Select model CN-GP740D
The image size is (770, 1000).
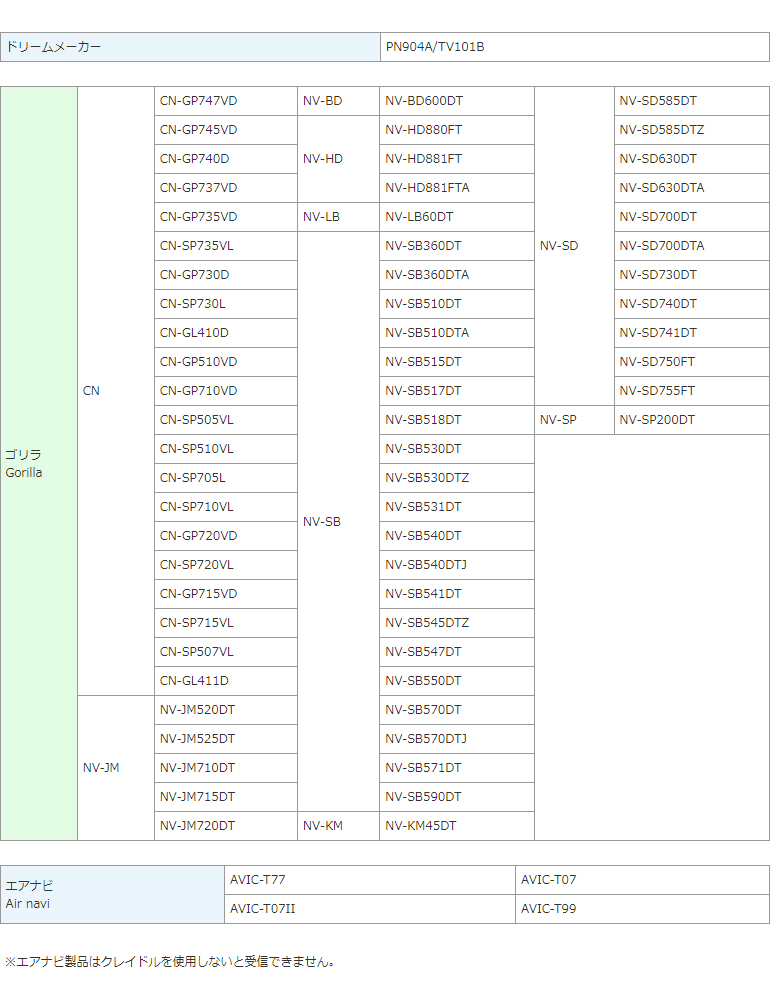[226, 159]
